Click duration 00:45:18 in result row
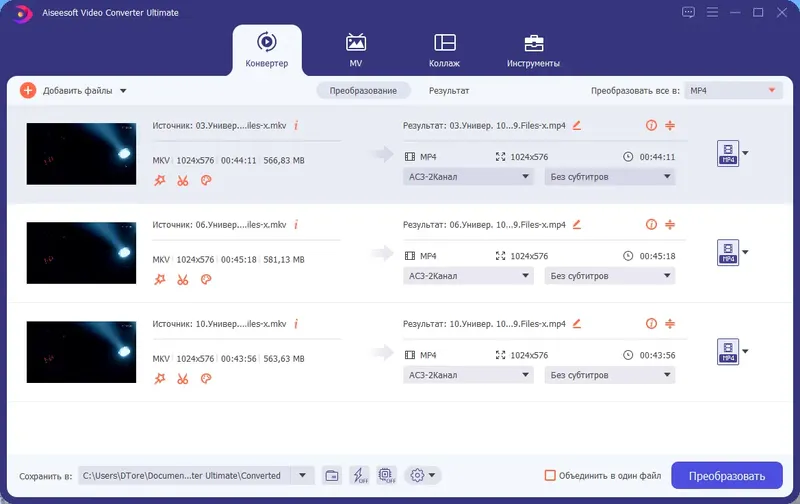800x504 pixels. [x=657, y=256]
